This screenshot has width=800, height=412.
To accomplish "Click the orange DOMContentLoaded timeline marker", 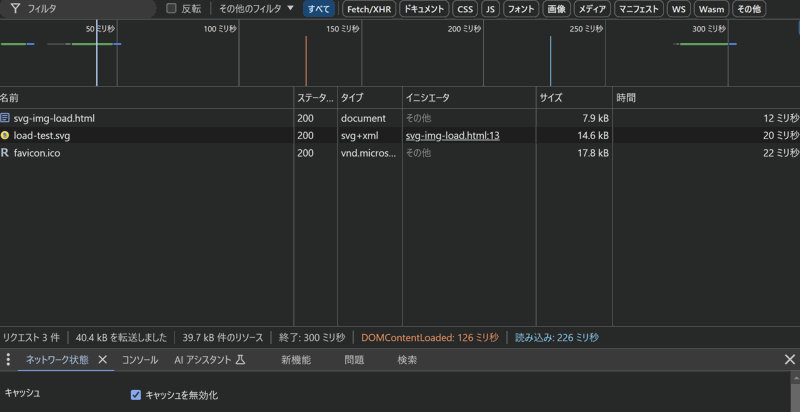I will pyautogui.click(x=306, y=60).
